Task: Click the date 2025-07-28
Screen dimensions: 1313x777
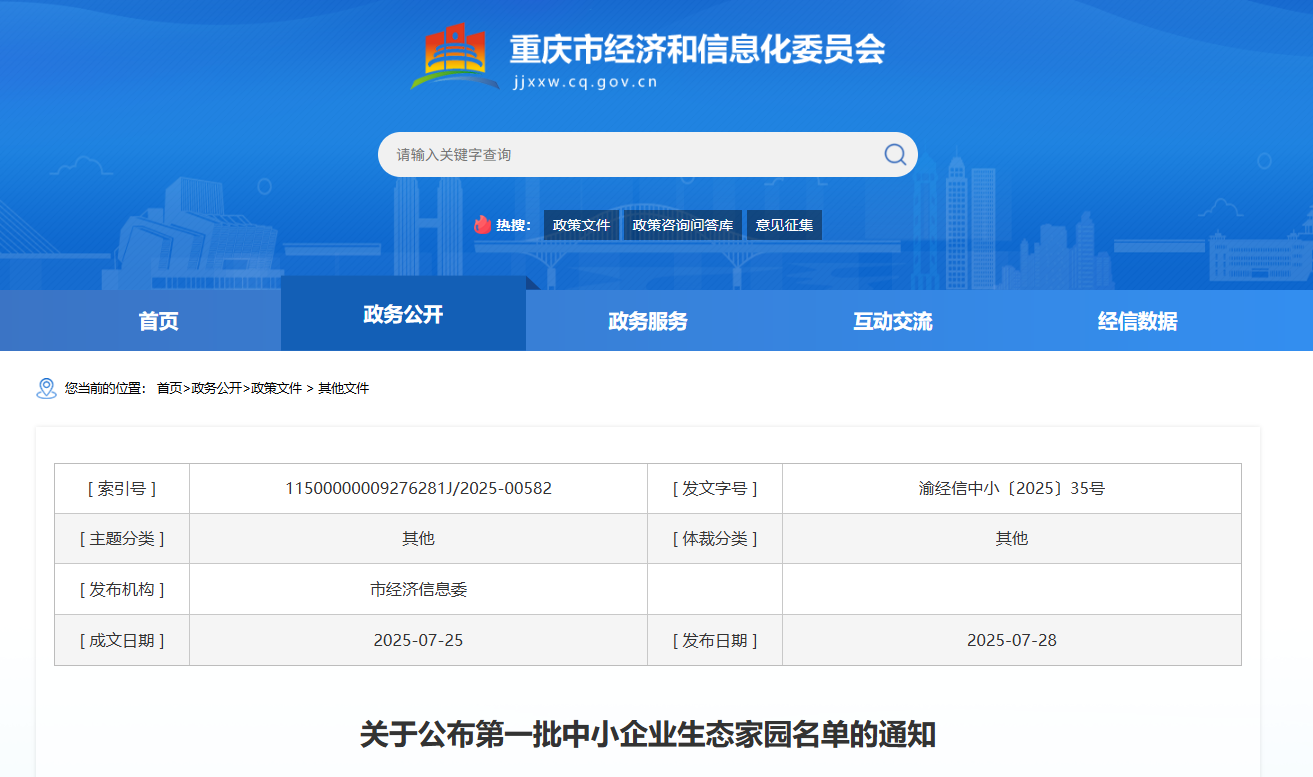Action: tap(1012, 640)
